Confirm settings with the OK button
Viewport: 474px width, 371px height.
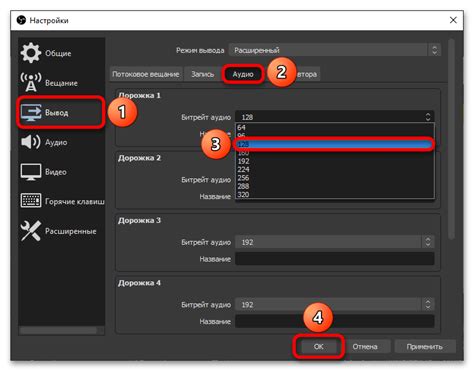318,347
